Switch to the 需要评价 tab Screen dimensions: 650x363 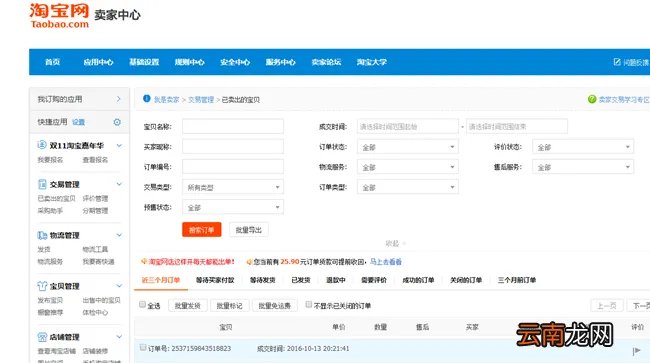click(x=374, y=280)
